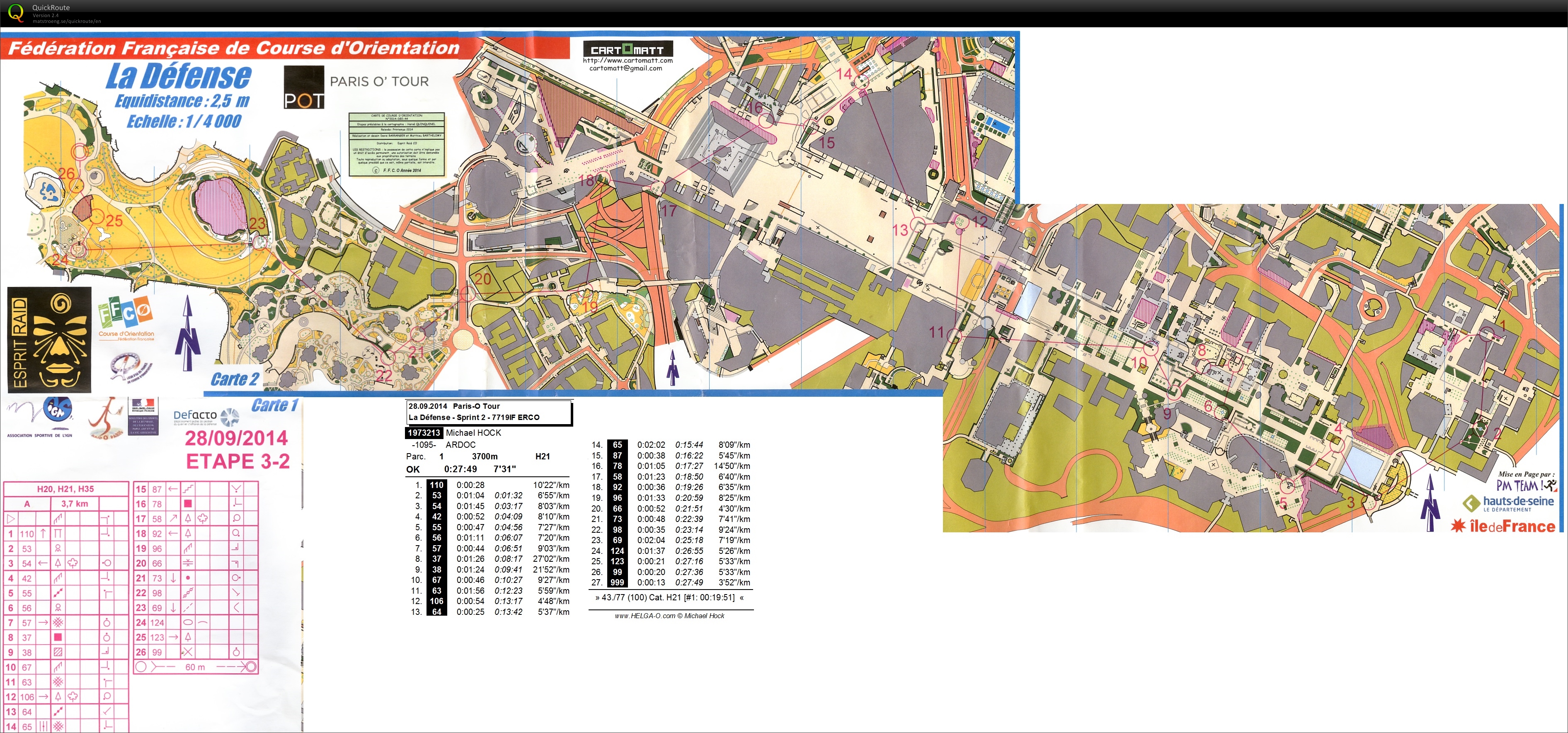1568x733 pixels.
Task: Click the ARDOC club name
Action: pyautogui.click(x=461, y=444)
